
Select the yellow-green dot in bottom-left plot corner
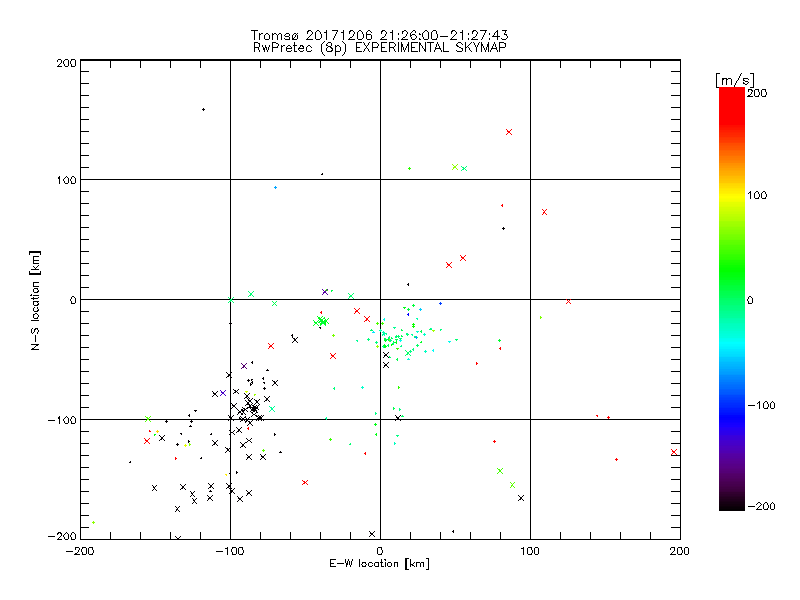93,522
